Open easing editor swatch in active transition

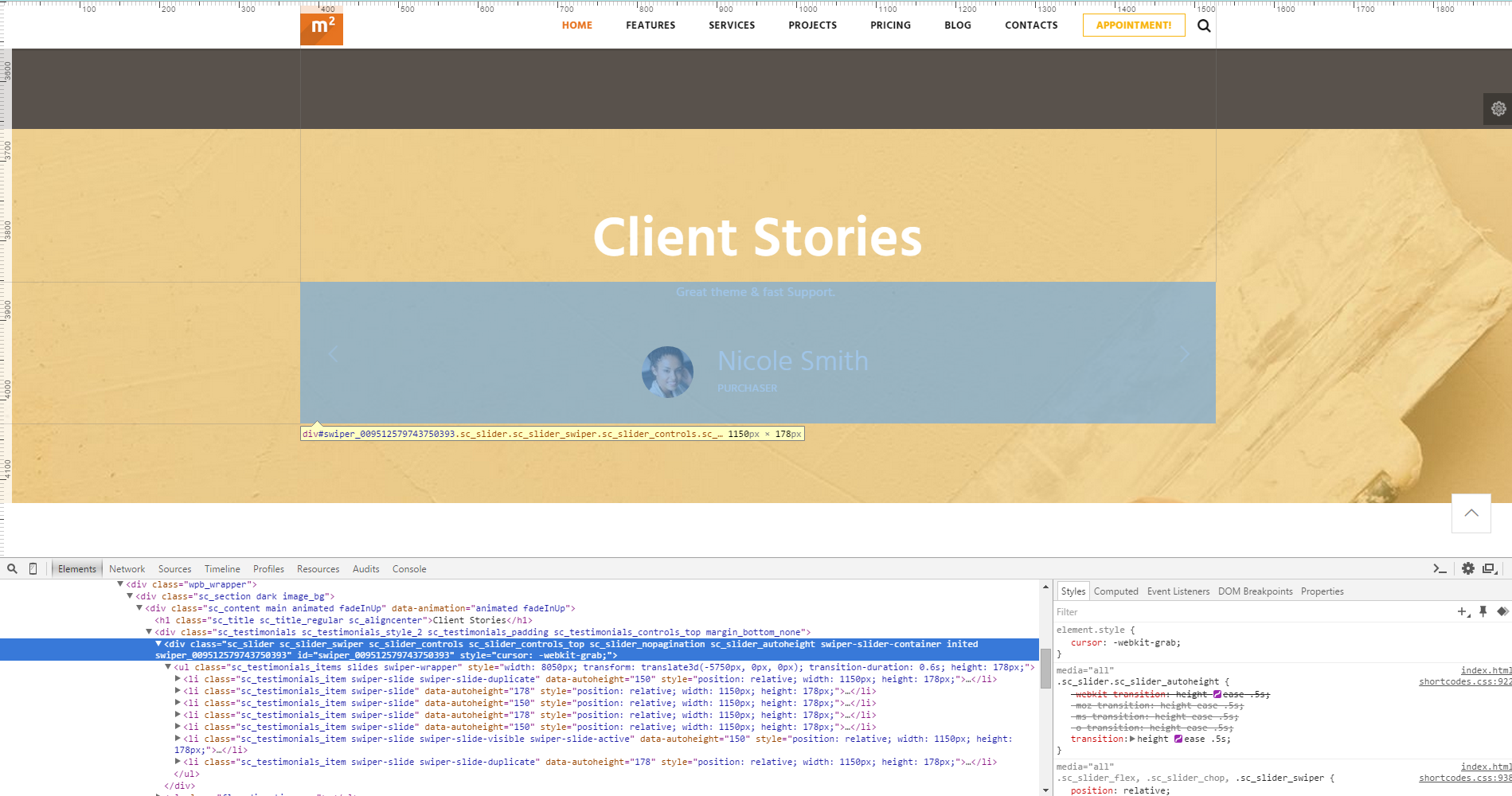click(1178, 739)
